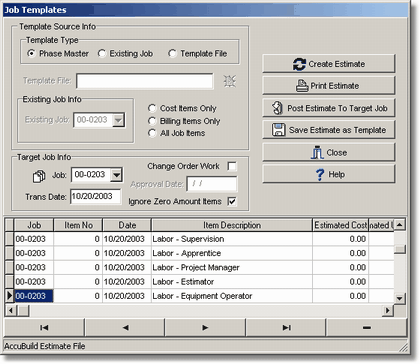The height and width of the screenshot is (364, 420).
Task: Click the horizontal scroll left arrow
Action: [11, 311]
